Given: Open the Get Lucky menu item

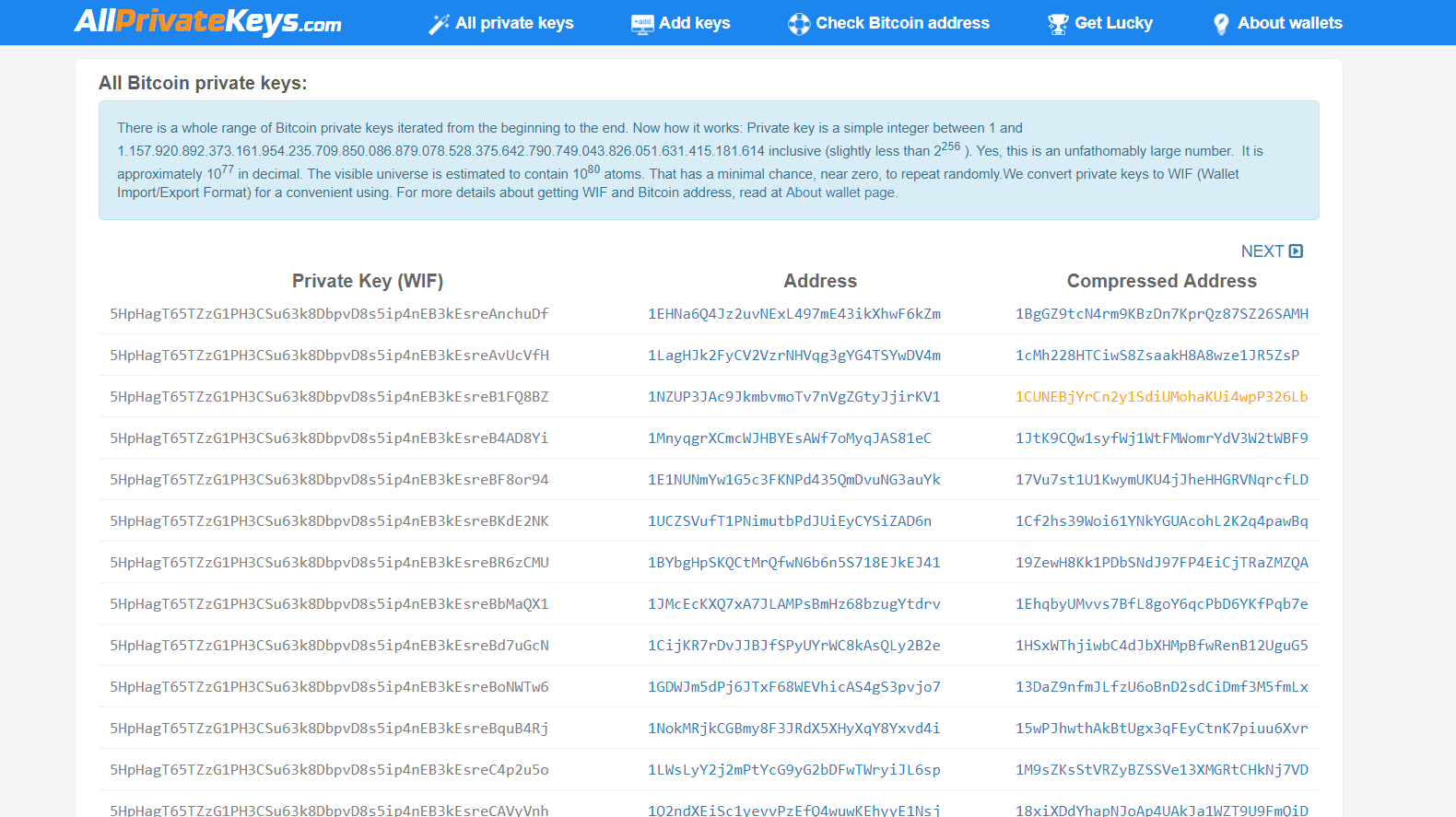Looking at the screenshot, I should [x=1113, y=23].
